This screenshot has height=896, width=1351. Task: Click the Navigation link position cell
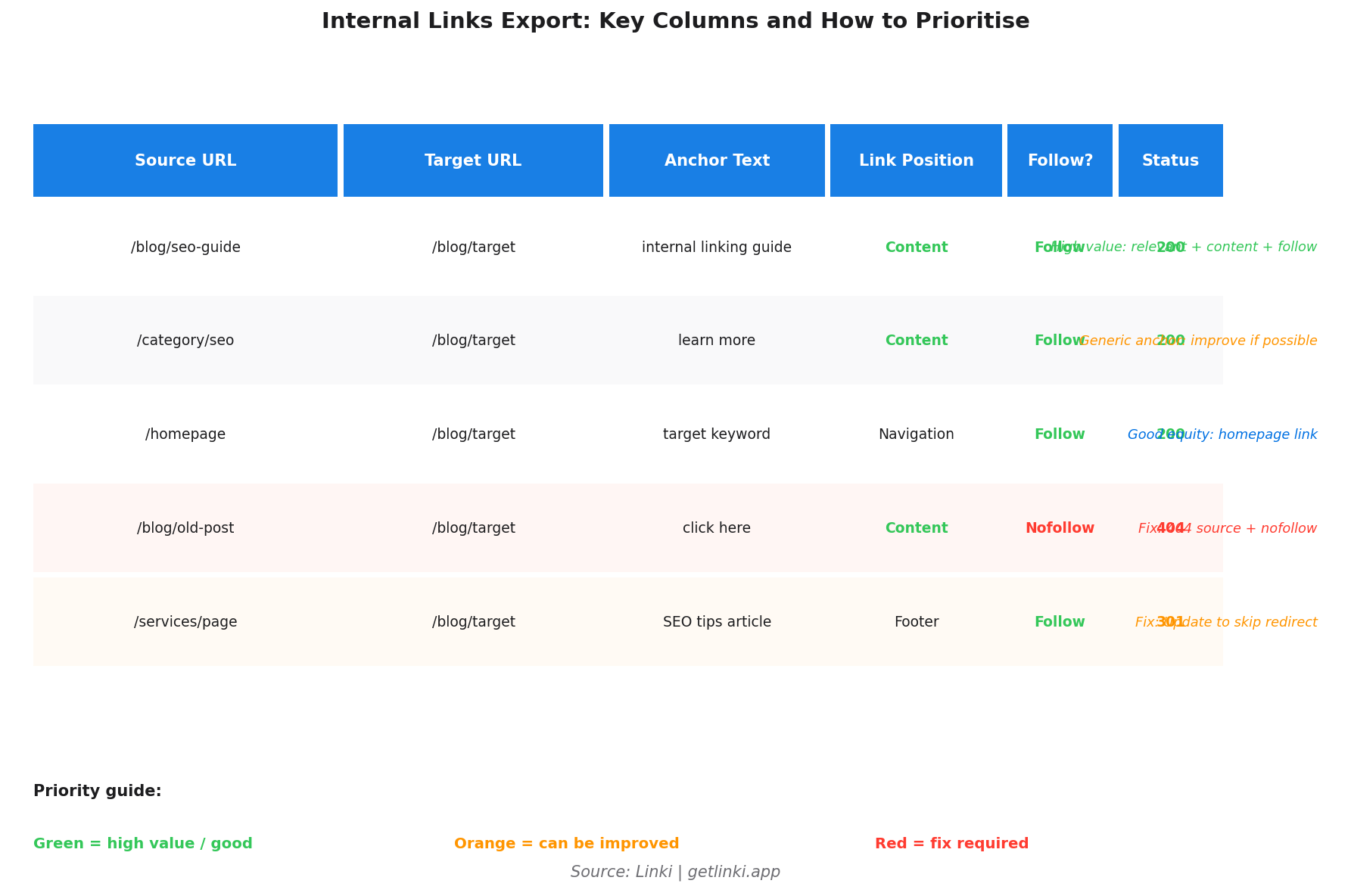click(916, 434)
